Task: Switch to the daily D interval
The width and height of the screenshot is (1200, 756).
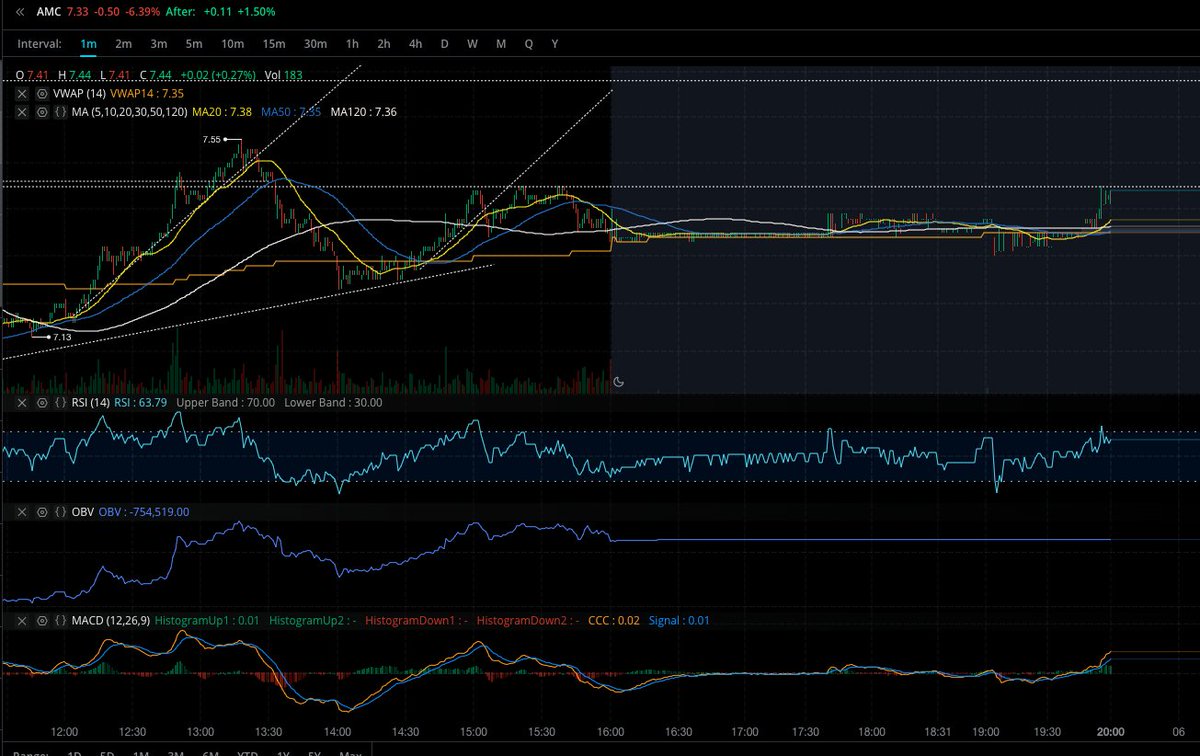Action: (x=445, y=44)
